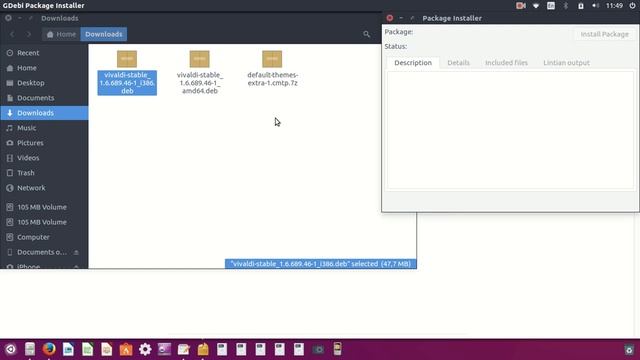Viewport: 640px width, 360px height.
Task: Open the keyboard layout indicator
Action: coord(551,6)
